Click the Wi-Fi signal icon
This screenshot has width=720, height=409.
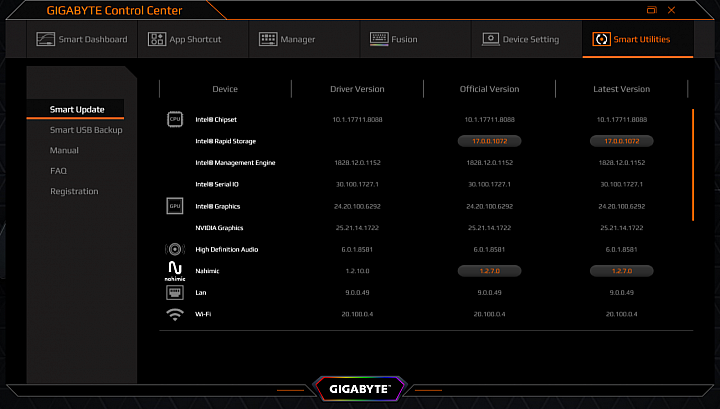pyautogui.click(x=175, y=314)
